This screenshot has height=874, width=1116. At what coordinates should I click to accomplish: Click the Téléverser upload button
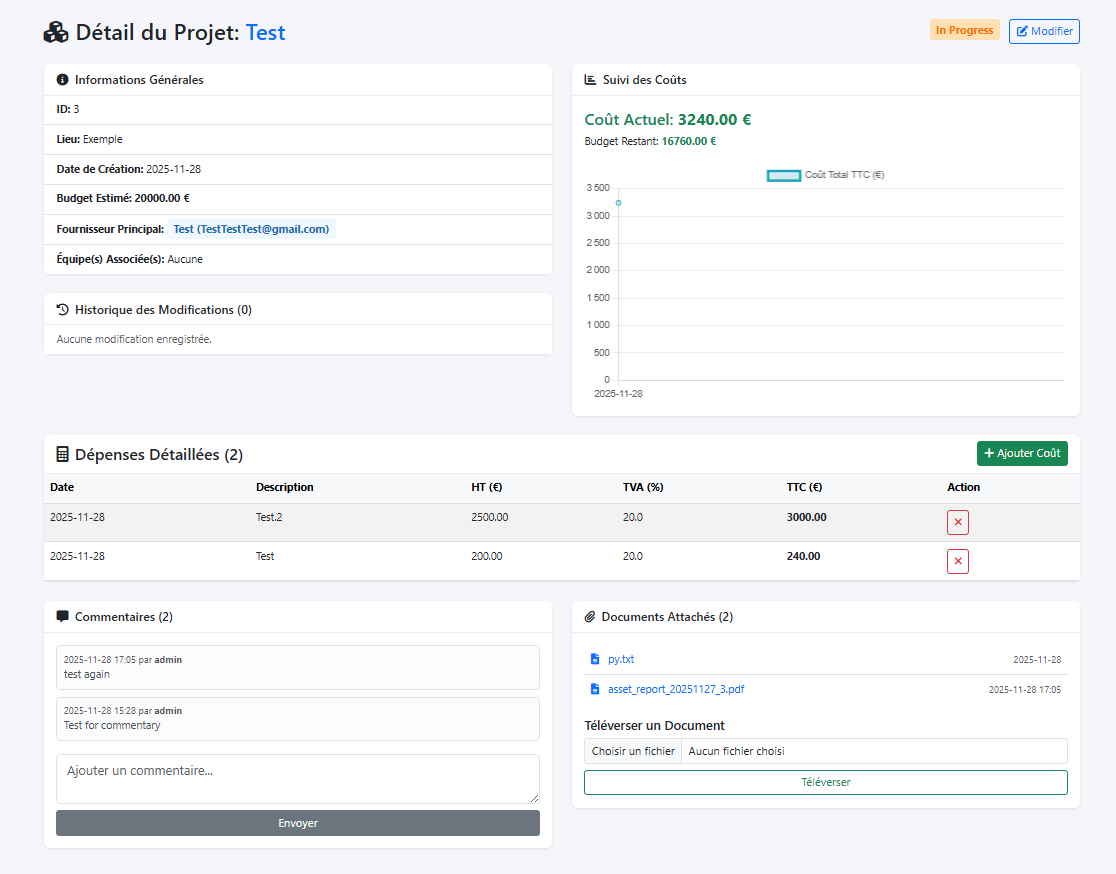pyautogui.click(x=825, y=782)
